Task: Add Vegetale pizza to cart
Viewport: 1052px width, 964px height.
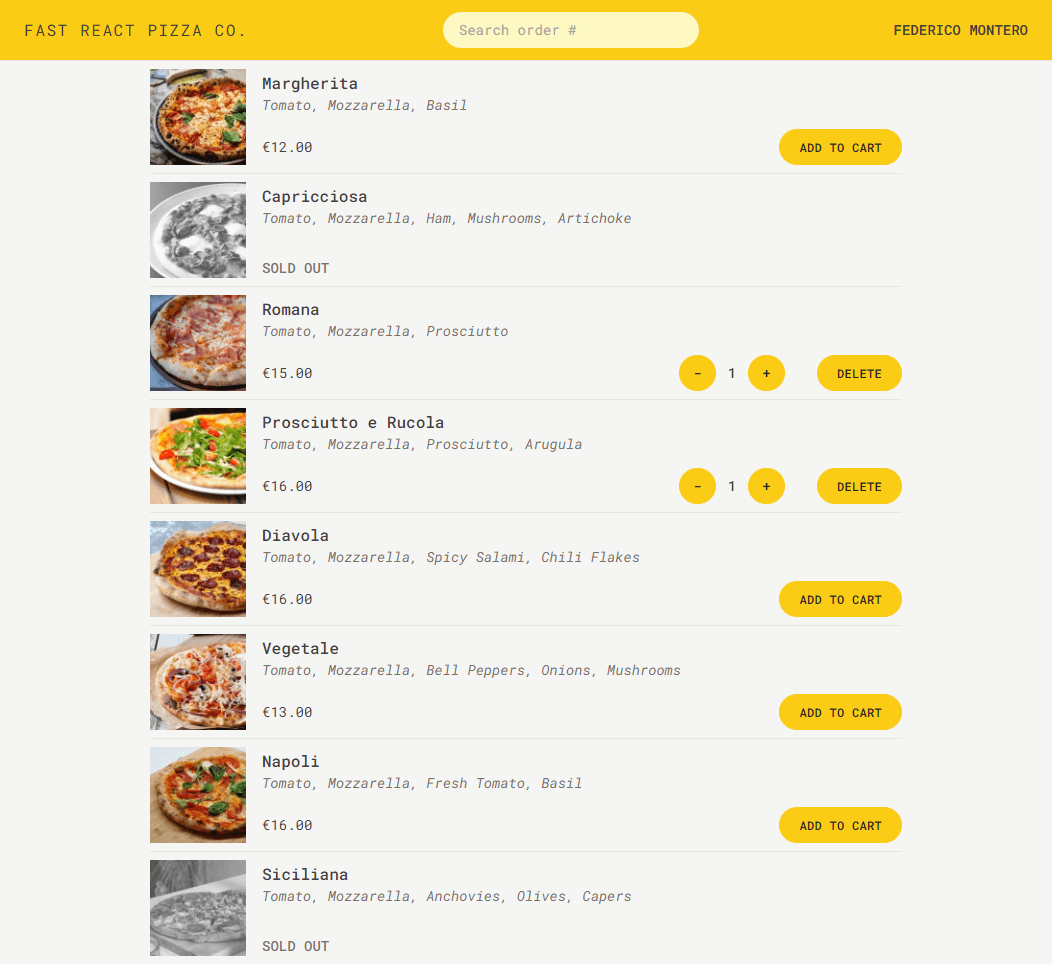Action: [840, 712]
